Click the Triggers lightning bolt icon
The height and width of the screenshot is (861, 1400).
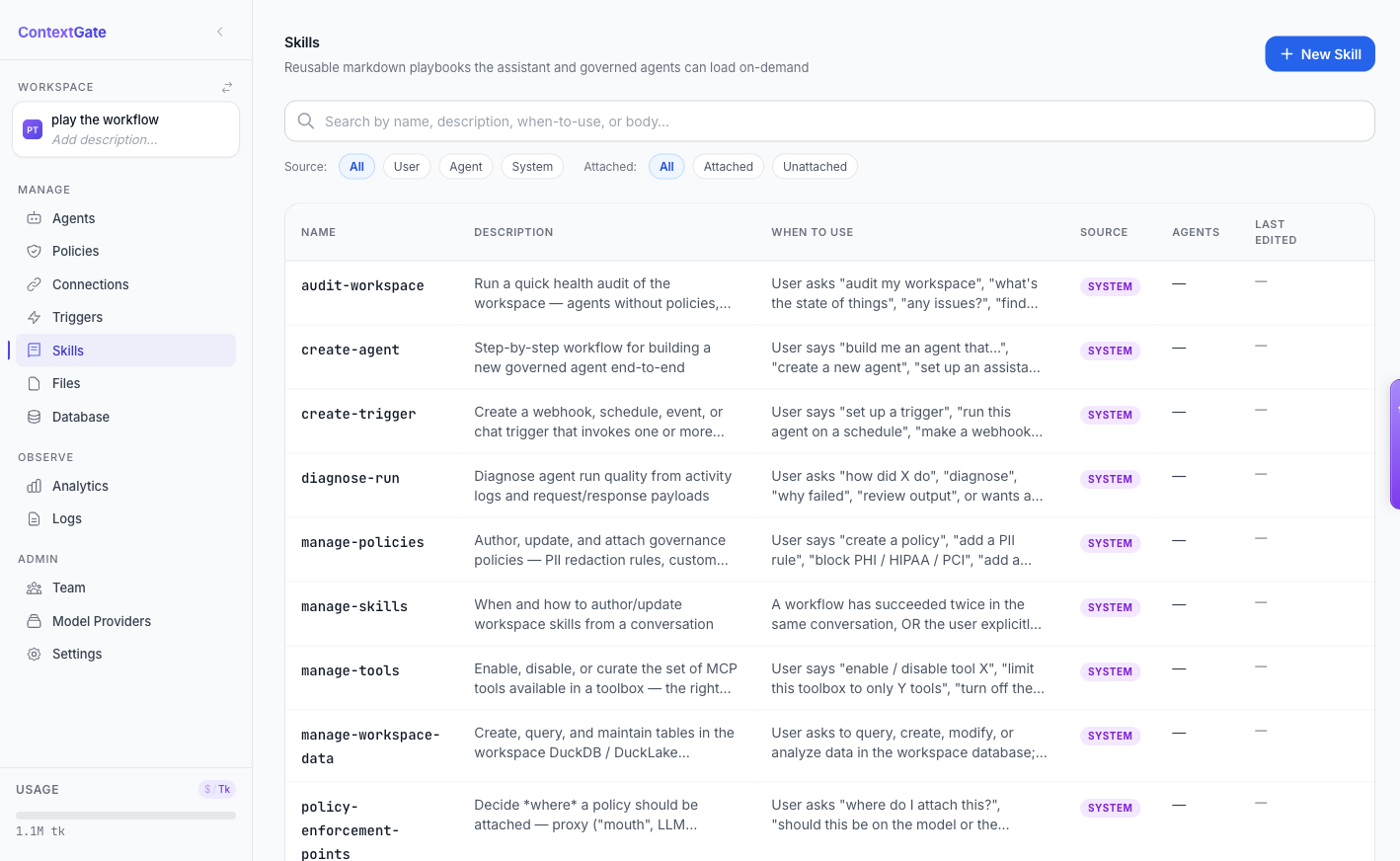[x=35, y=317]
